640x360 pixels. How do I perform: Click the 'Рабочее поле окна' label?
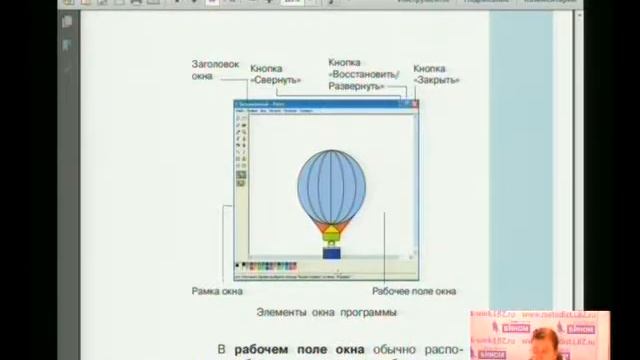pyautogui.click(x=414, y=291)
